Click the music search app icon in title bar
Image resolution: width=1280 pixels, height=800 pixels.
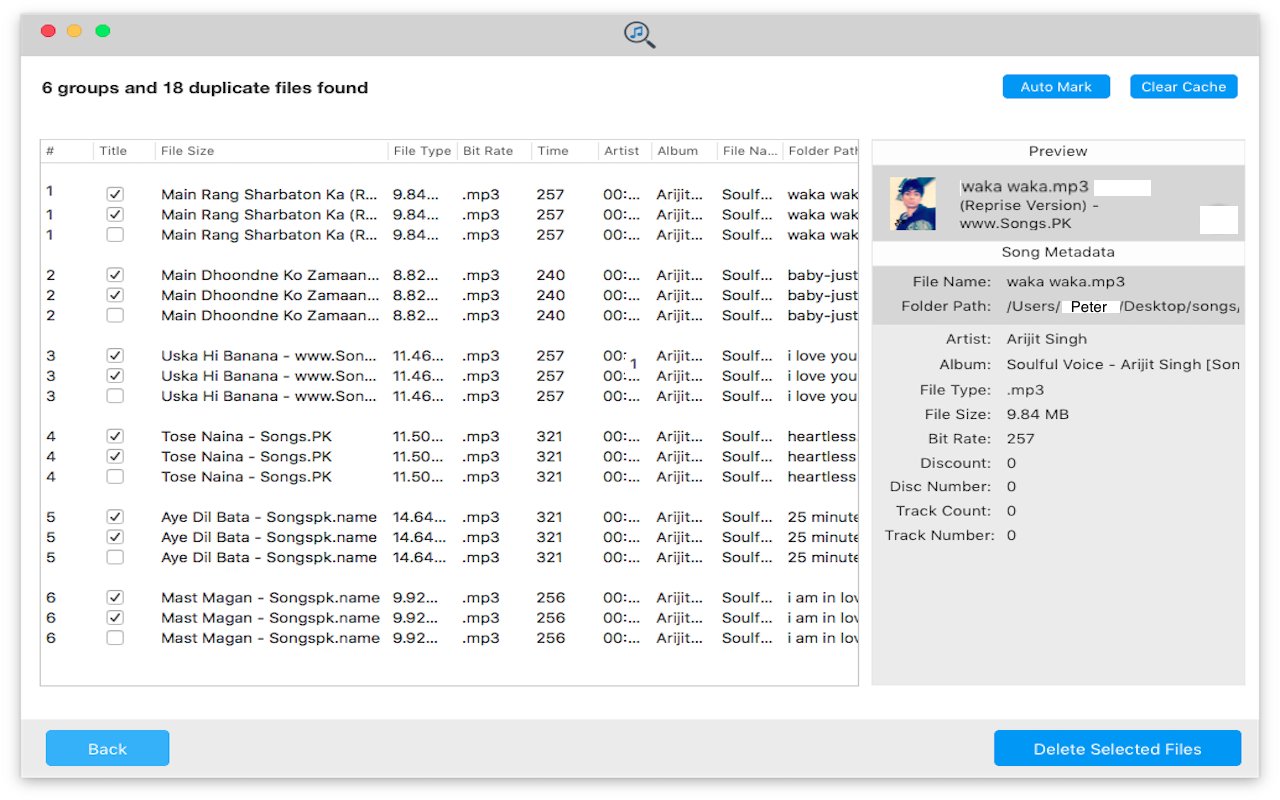point(640,34)
